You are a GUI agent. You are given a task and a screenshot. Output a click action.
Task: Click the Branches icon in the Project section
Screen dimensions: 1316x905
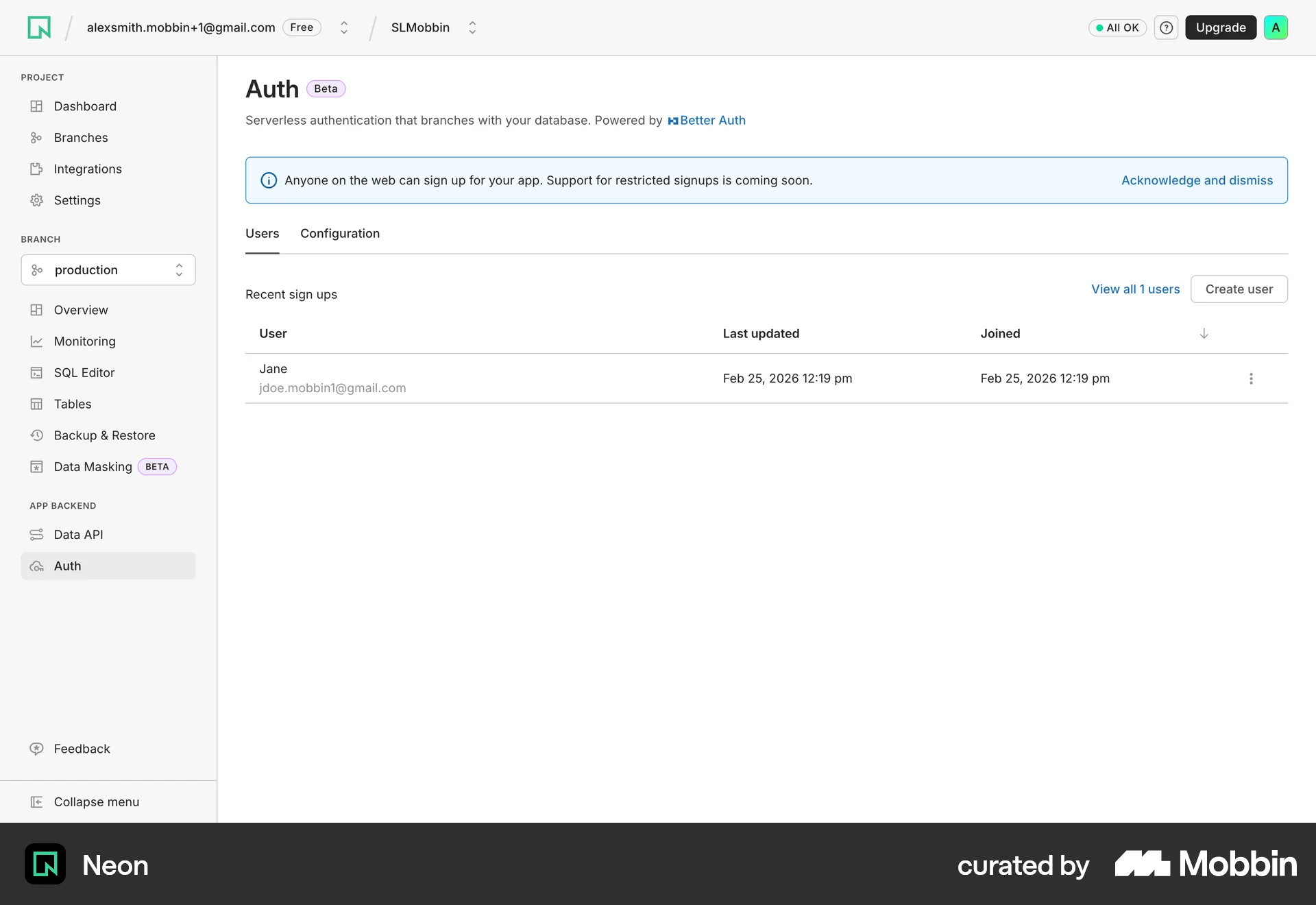tap(36, 138)
